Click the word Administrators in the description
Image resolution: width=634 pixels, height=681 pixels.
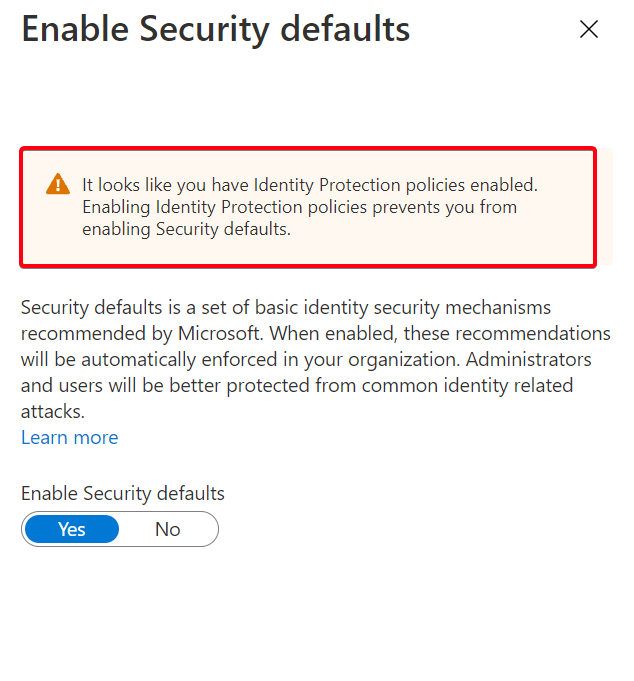(x=528, y=360)
